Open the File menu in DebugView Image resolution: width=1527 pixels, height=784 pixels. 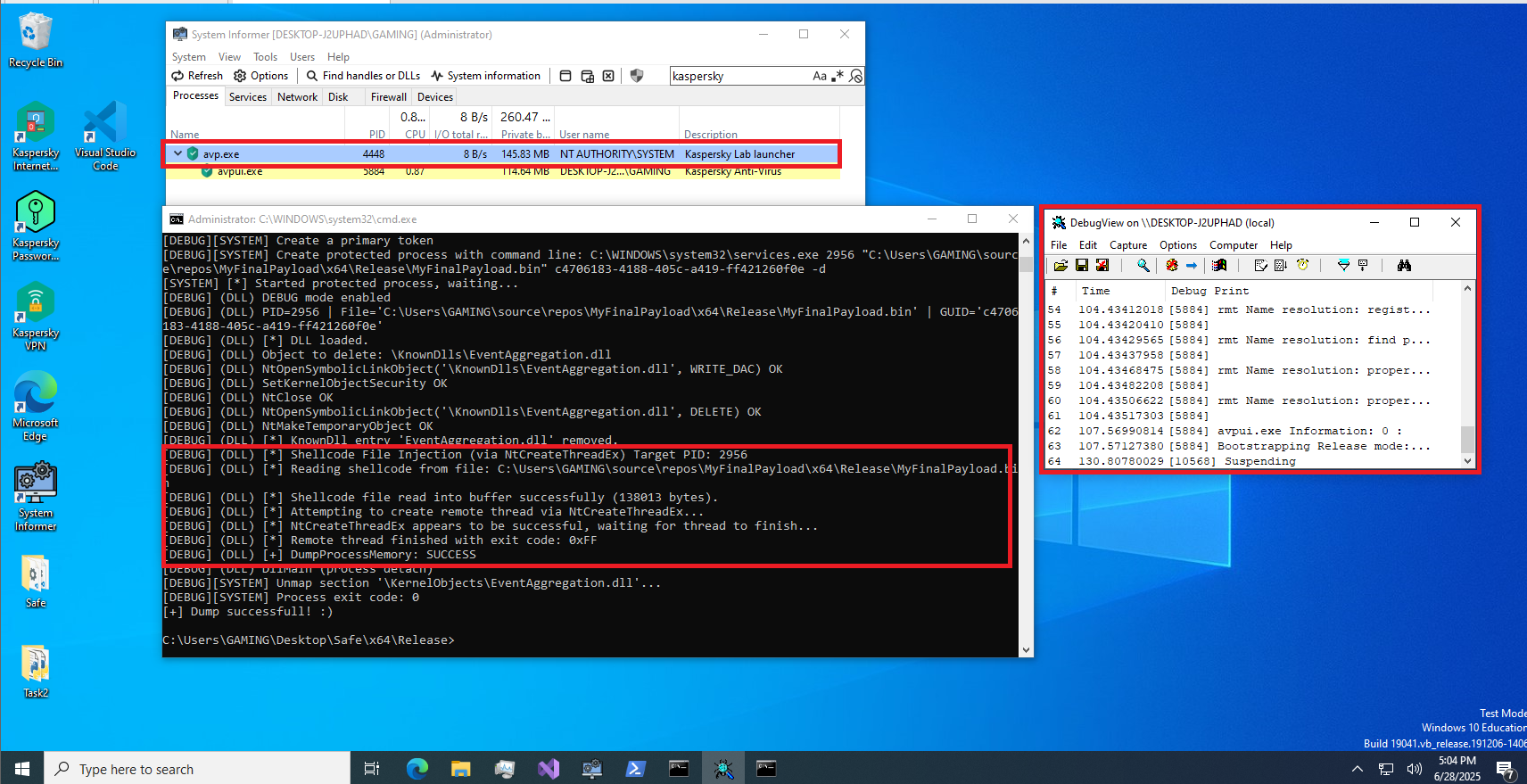pyautogui.click(x=1059, y=245)
